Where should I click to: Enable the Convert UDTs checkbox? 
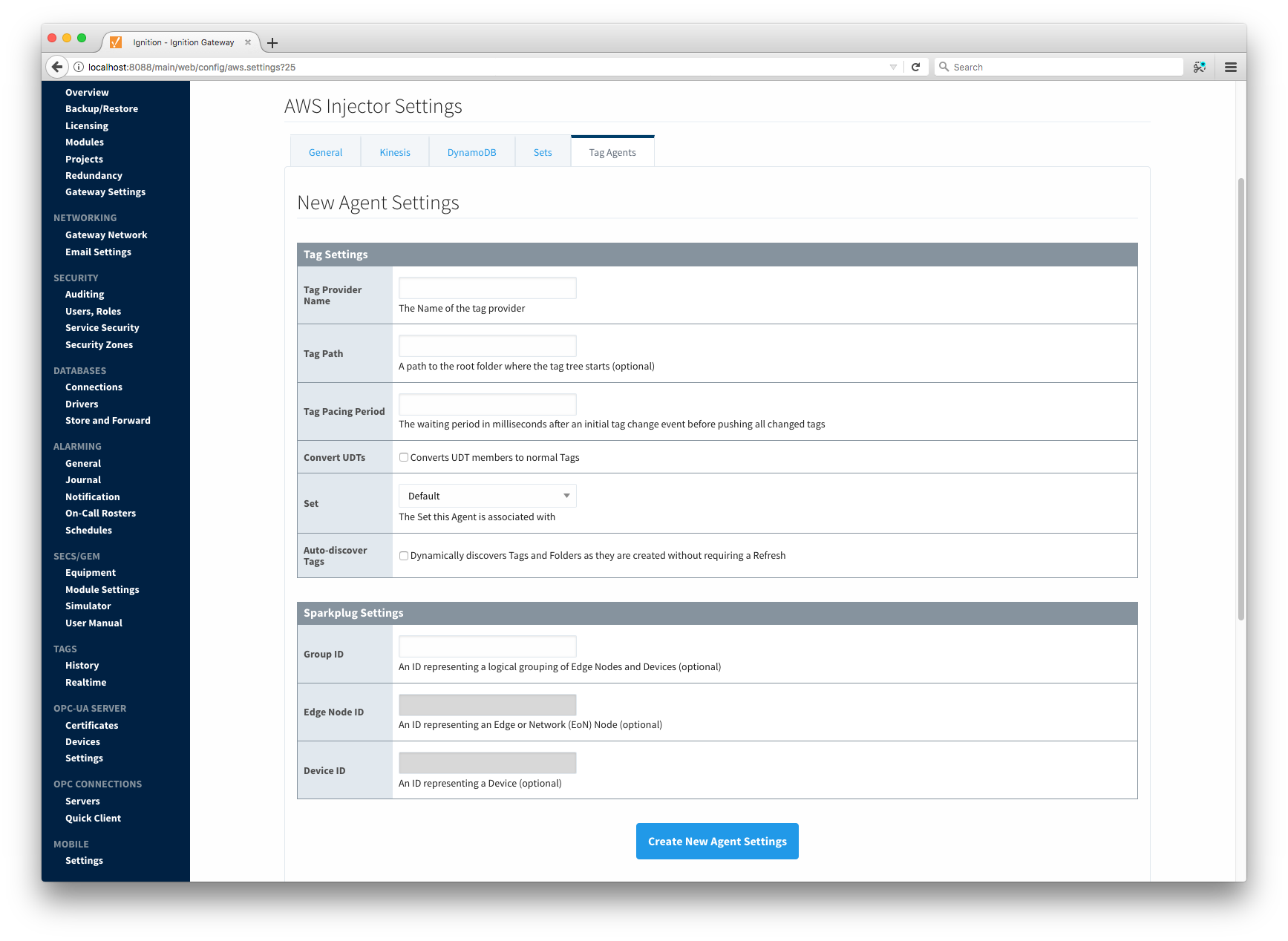[404, 457]
